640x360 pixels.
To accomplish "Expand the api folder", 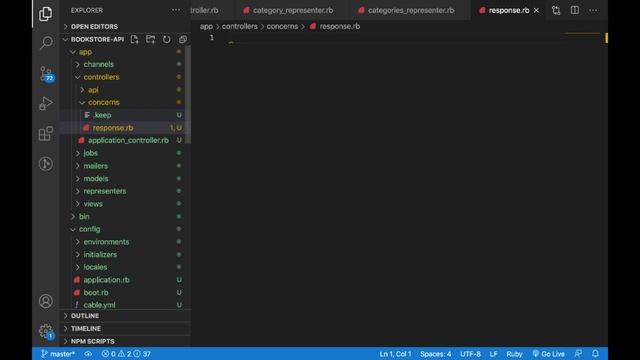I will (x=93, y=90).
